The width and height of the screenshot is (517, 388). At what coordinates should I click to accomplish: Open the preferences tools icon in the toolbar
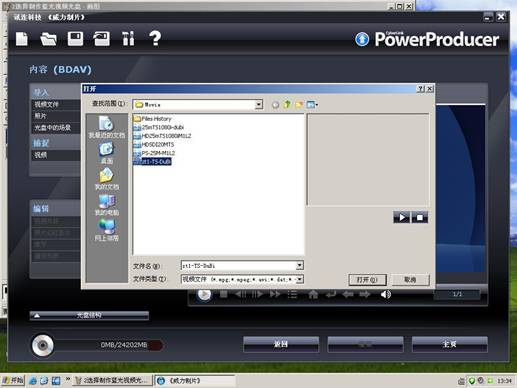coord(128,38)
